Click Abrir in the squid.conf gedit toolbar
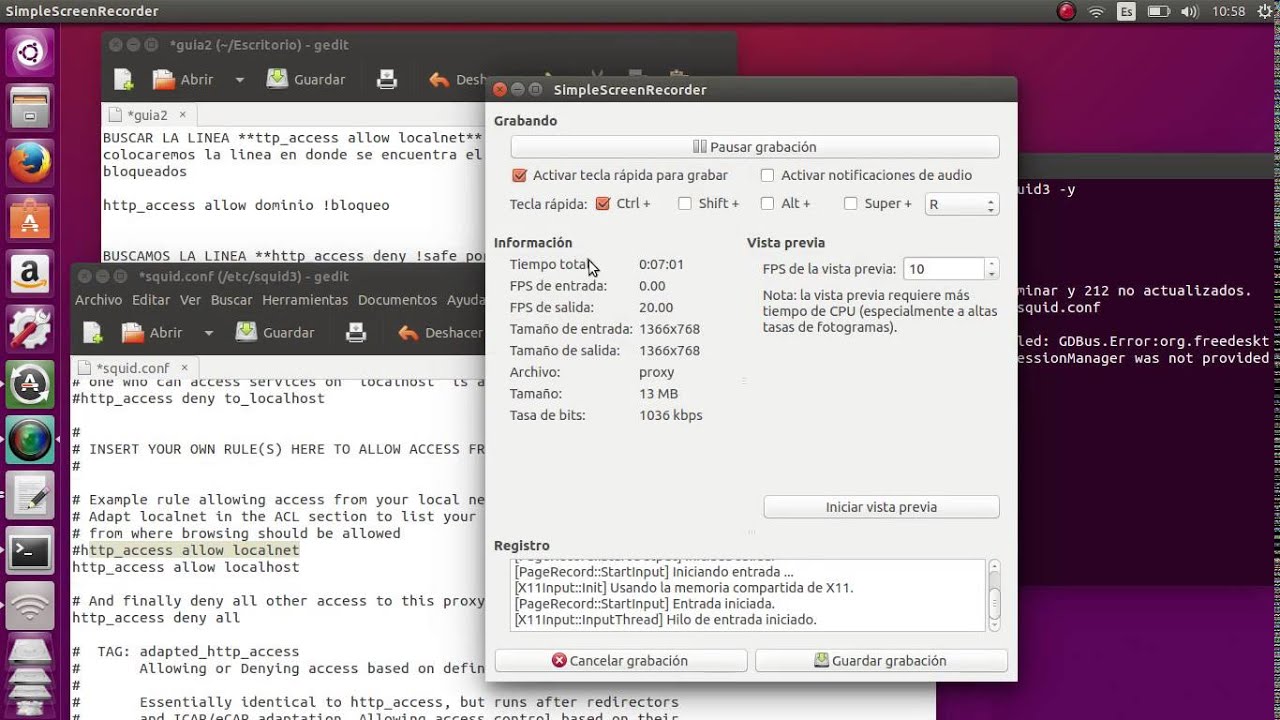 pos(152,332)
